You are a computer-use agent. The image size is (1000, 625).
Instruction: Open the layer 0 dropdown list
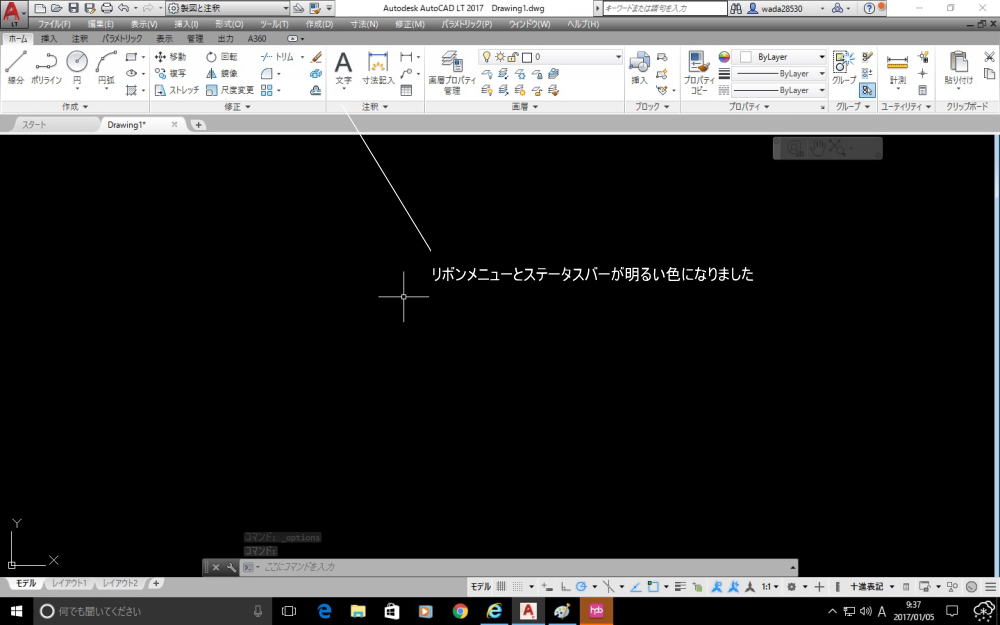618,57
